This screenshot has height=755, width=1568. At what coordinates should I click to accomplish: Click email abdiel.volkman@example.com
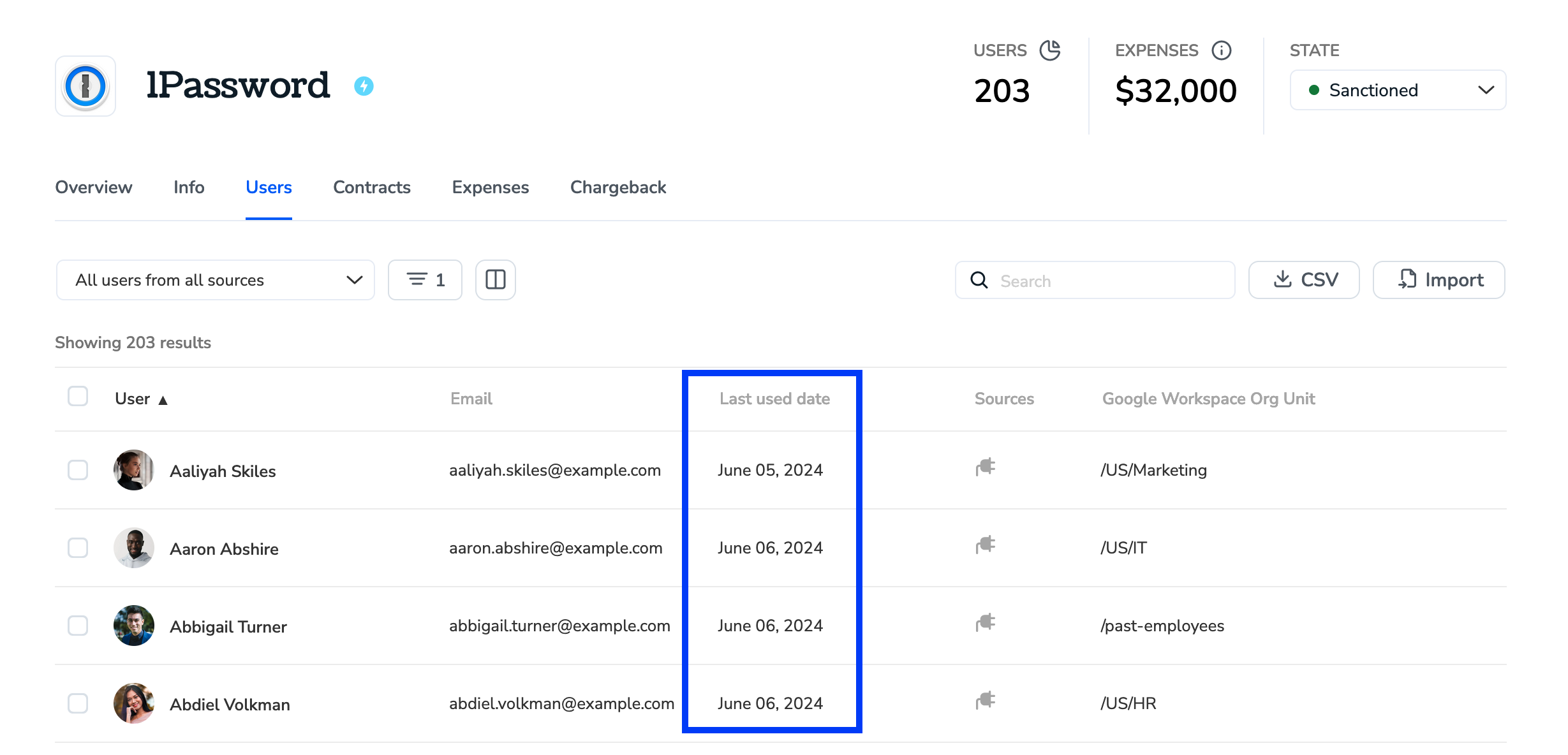(x=561, y=704)
